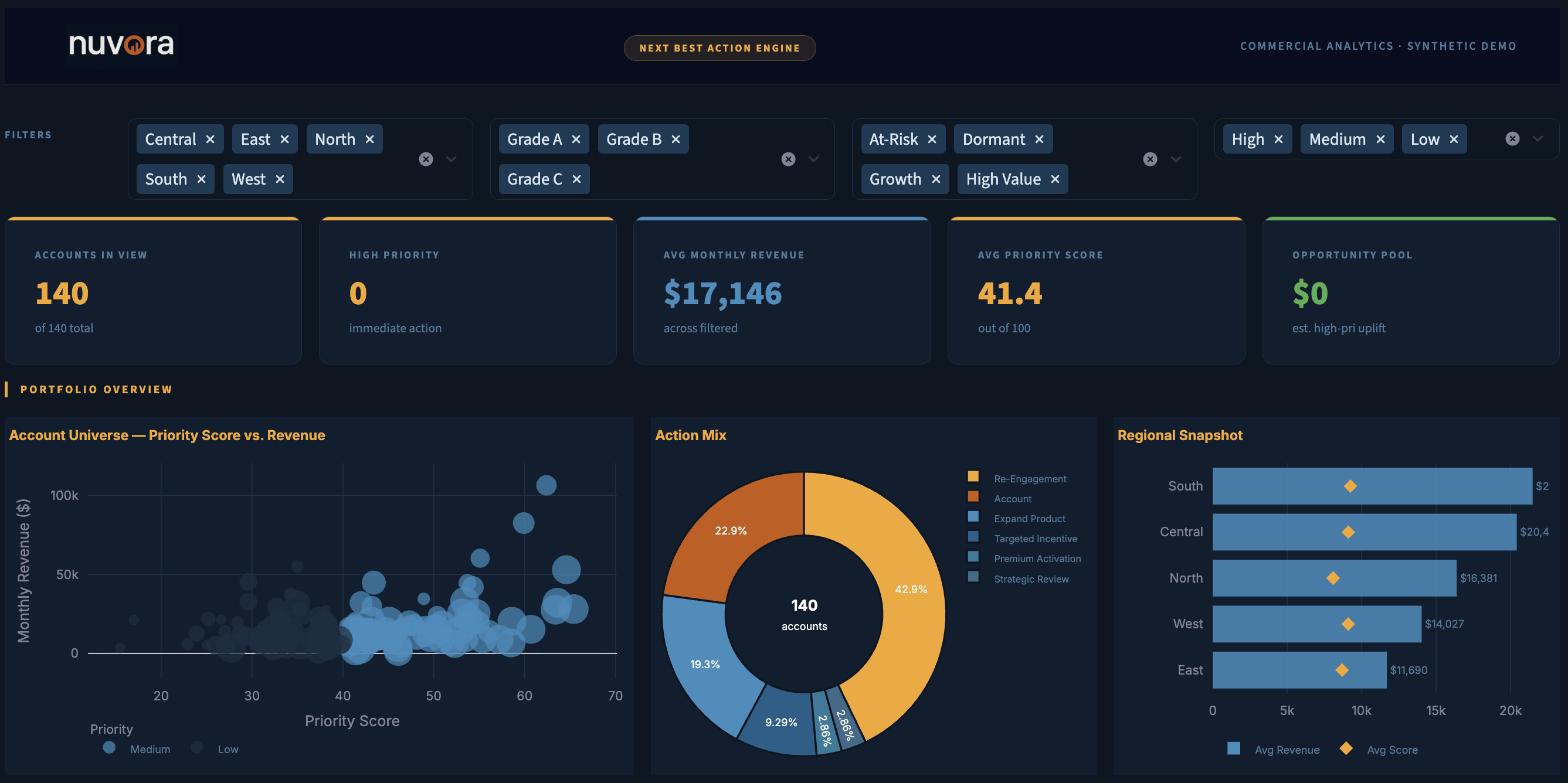Remove the High priority chip
1568x783 pixels.
1278,139
